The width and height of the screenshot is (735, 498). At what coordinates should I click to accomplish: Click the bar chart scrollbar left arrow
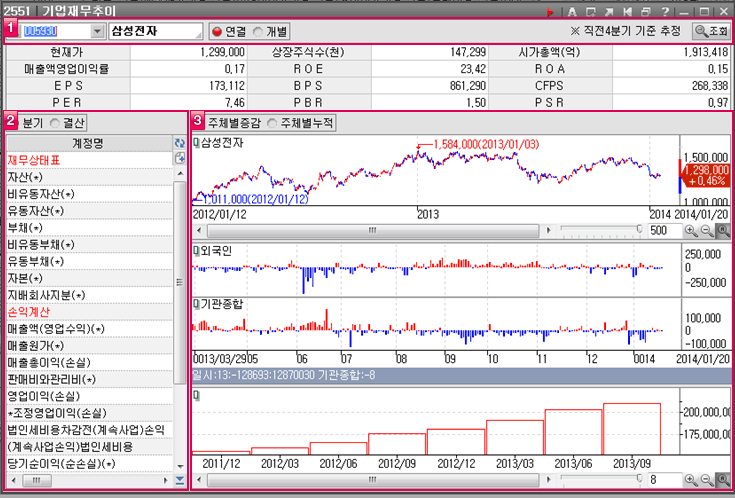(x=199, y=480)
